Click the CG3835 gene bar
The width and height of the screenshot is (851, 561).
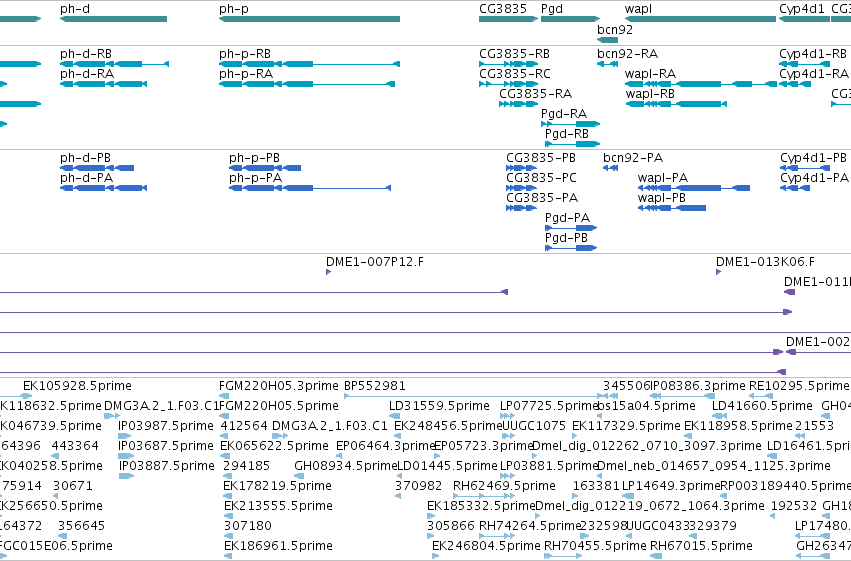coord(509,19)
